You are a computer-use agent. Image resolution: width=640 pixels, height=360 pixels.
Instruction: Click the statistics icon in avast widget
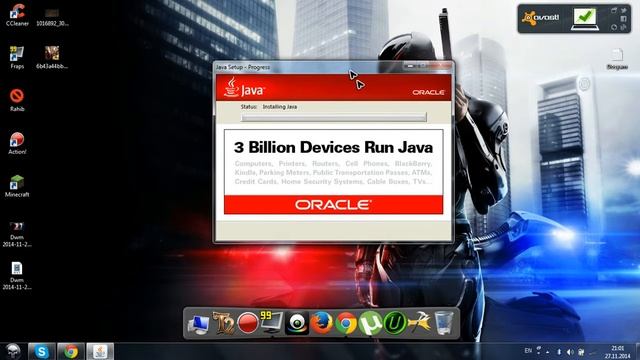point(623,27)
